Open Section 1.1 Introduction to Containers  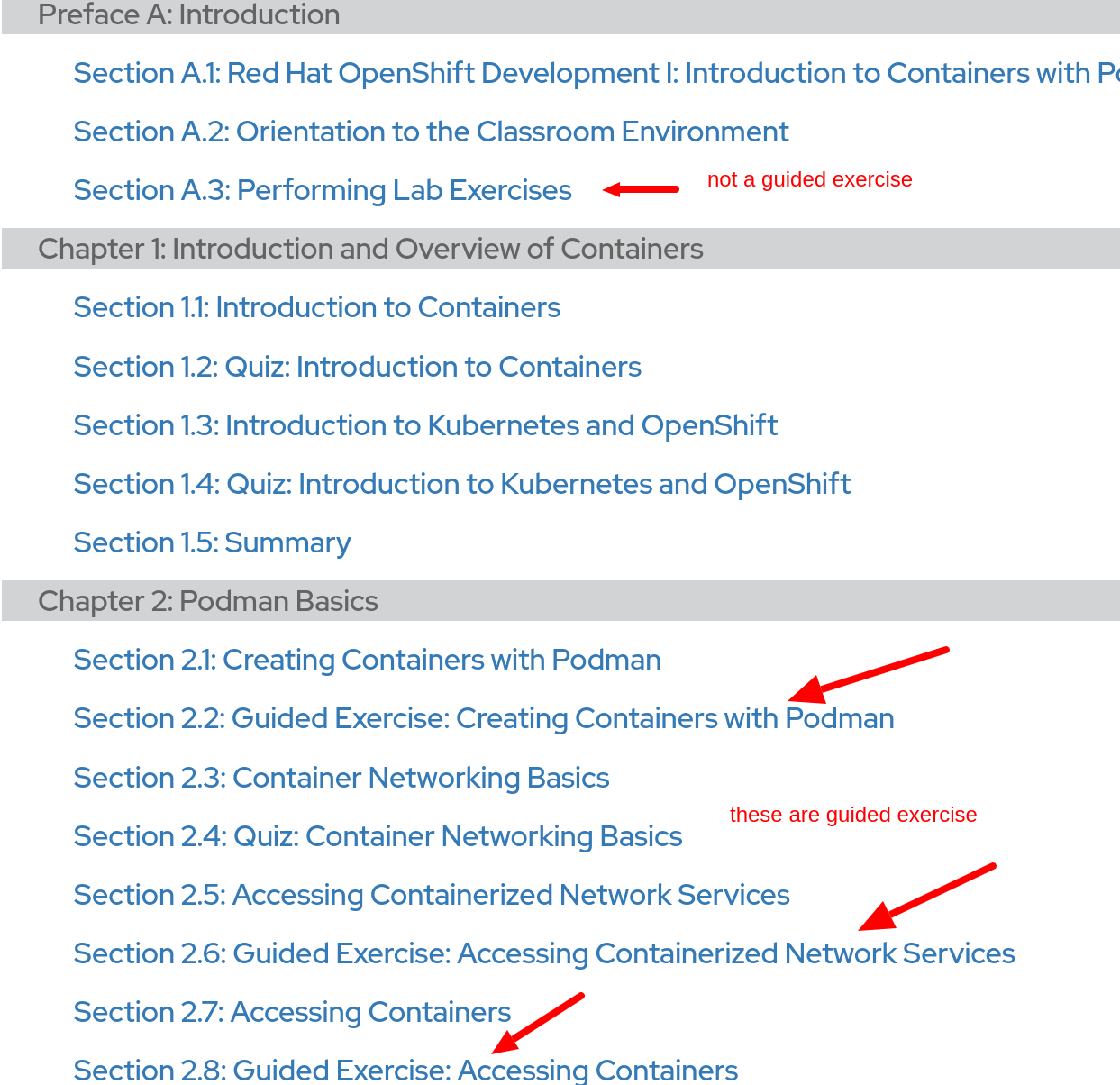(x=316, y=307)
